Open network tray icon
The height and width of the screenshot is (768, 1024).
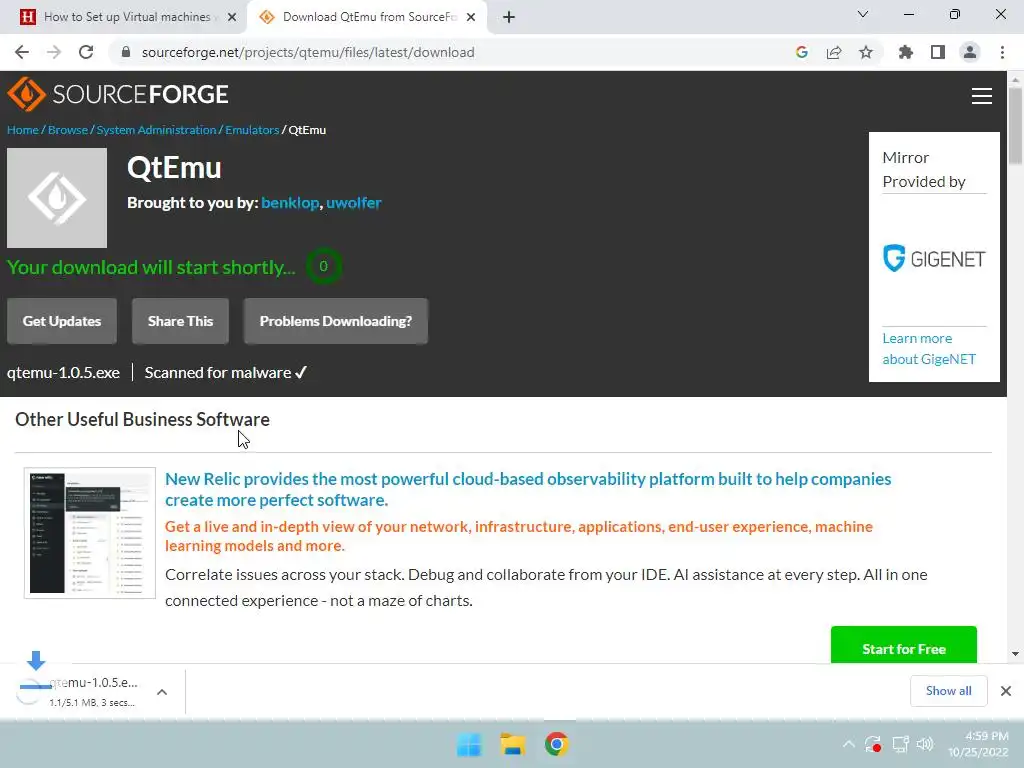tap(901, 744)
